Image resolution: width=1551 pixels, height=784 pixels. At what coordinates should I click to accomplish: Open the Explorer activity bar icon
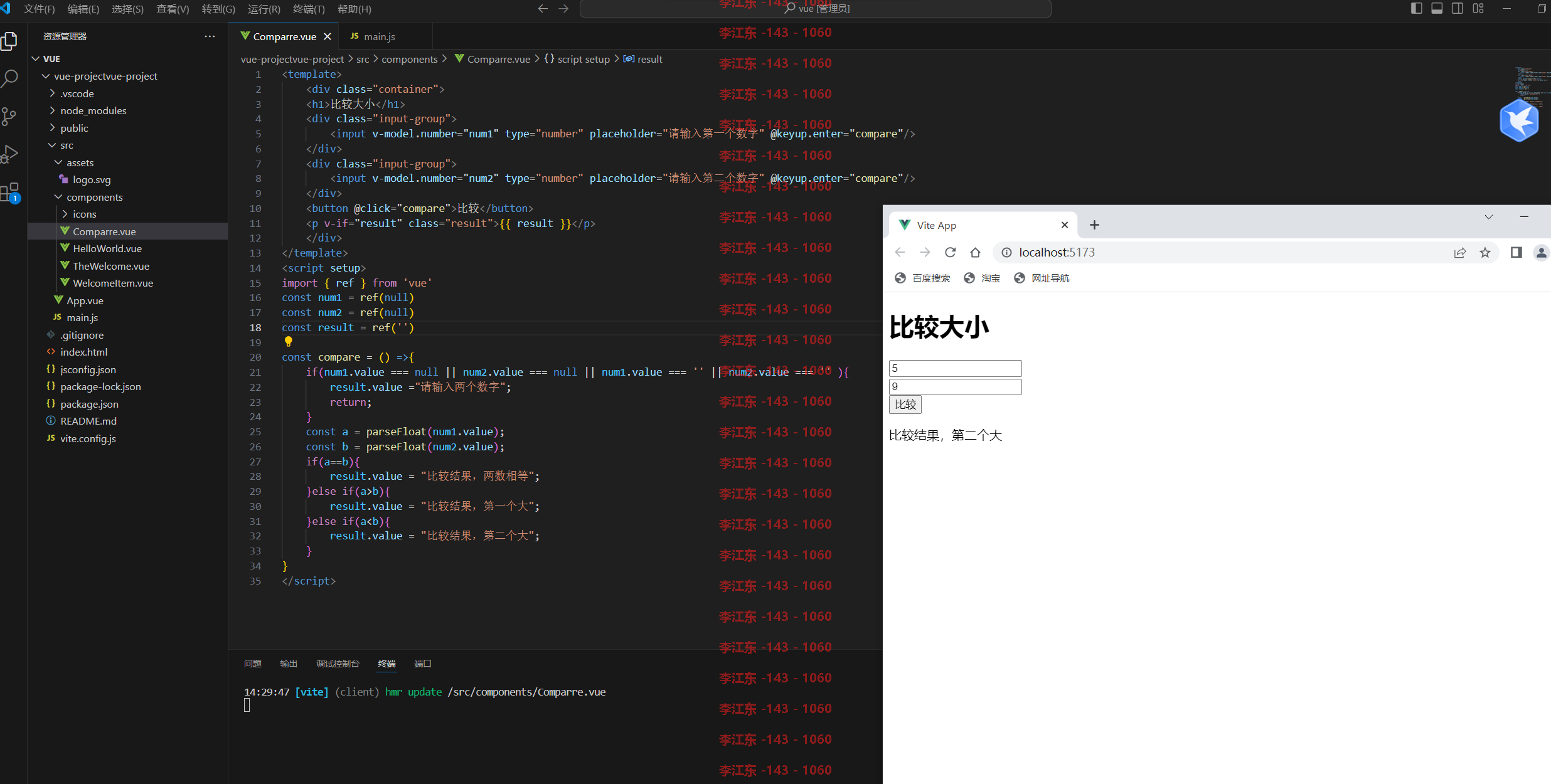9,41
